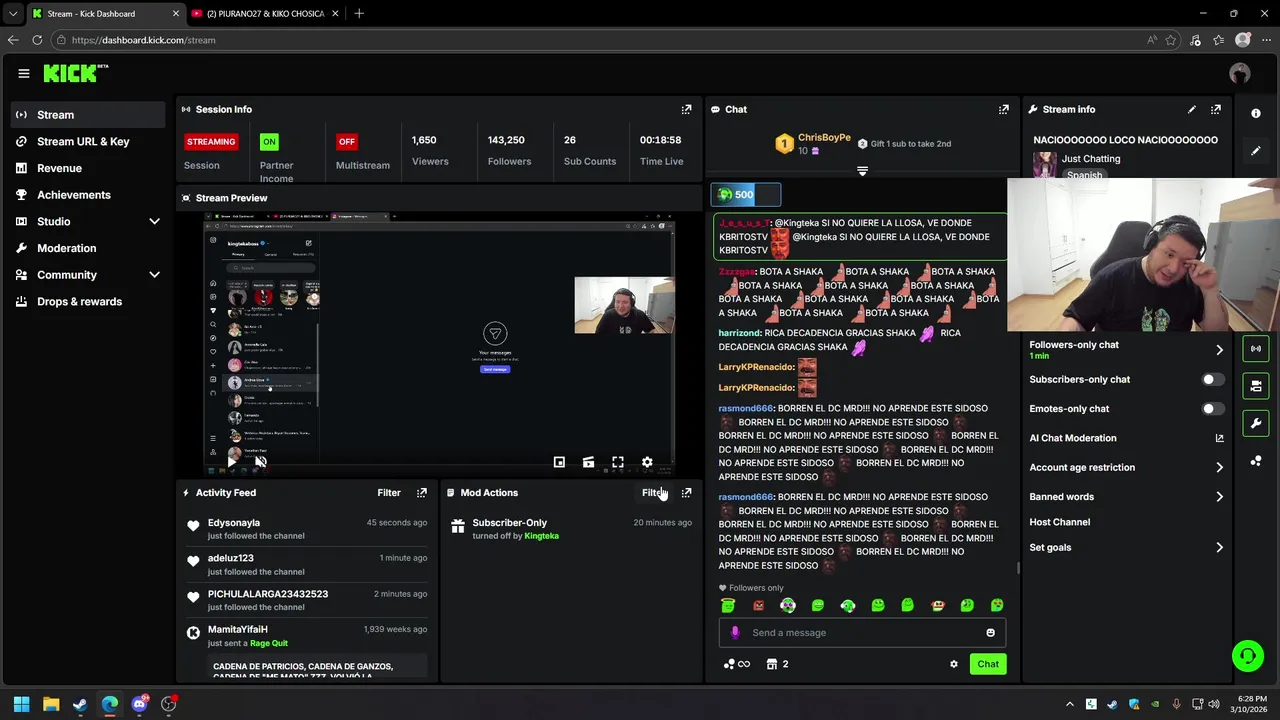Viewport: 1280px width, 720px height.
Task: Open the Revenue page
Action: 88,168
